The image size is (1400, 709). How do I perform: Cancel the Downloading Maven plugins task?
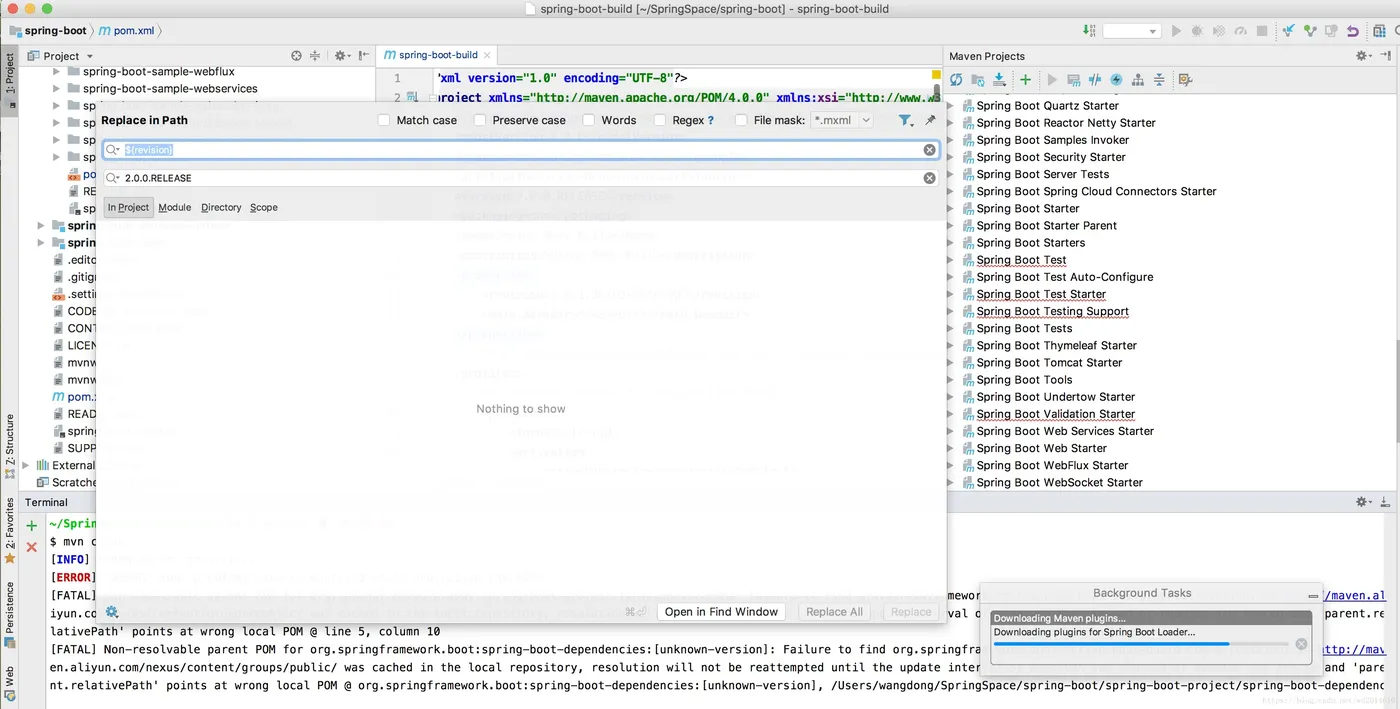pyautogui.click(x=1301, y=644)
